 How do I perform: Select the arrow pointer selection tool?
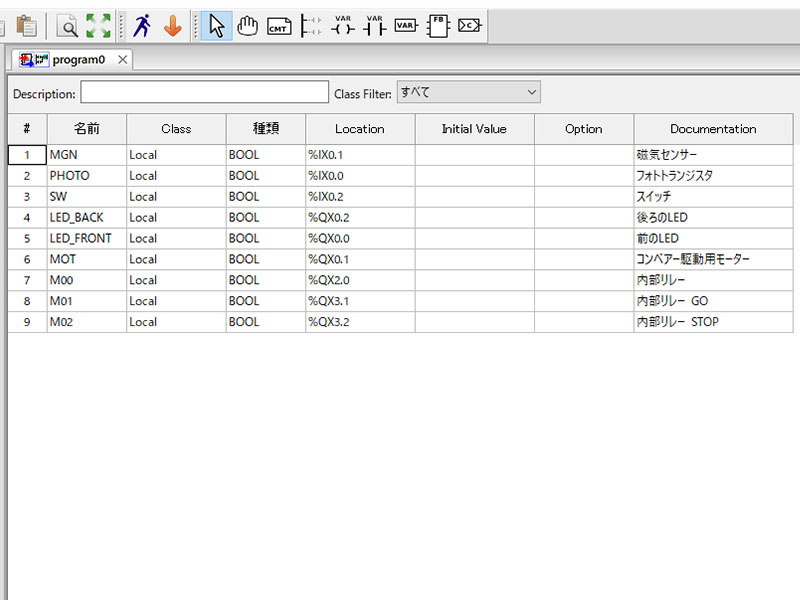click(217, 26)
